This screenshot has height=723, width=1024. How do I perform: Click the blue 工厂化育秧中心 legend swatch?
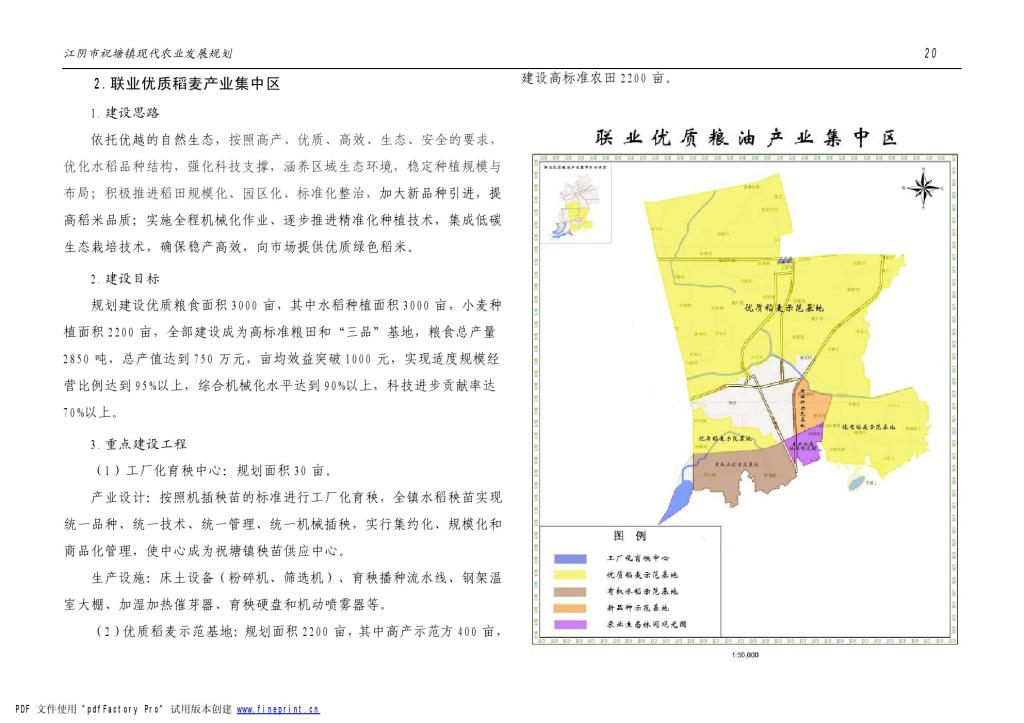coord(570,558)
